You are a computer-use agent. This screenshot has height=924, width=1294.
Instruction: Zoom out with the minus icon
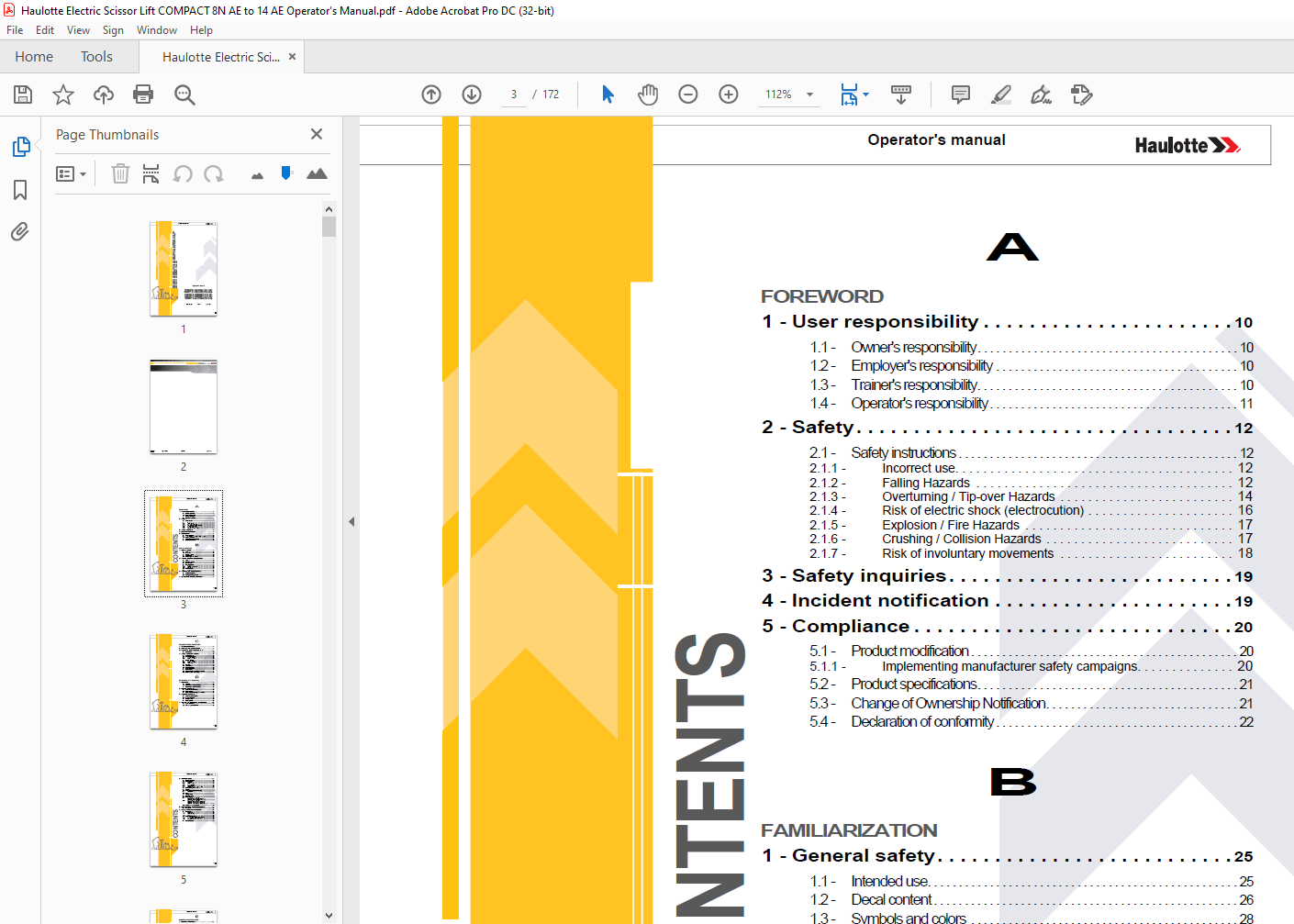point(688,95)
